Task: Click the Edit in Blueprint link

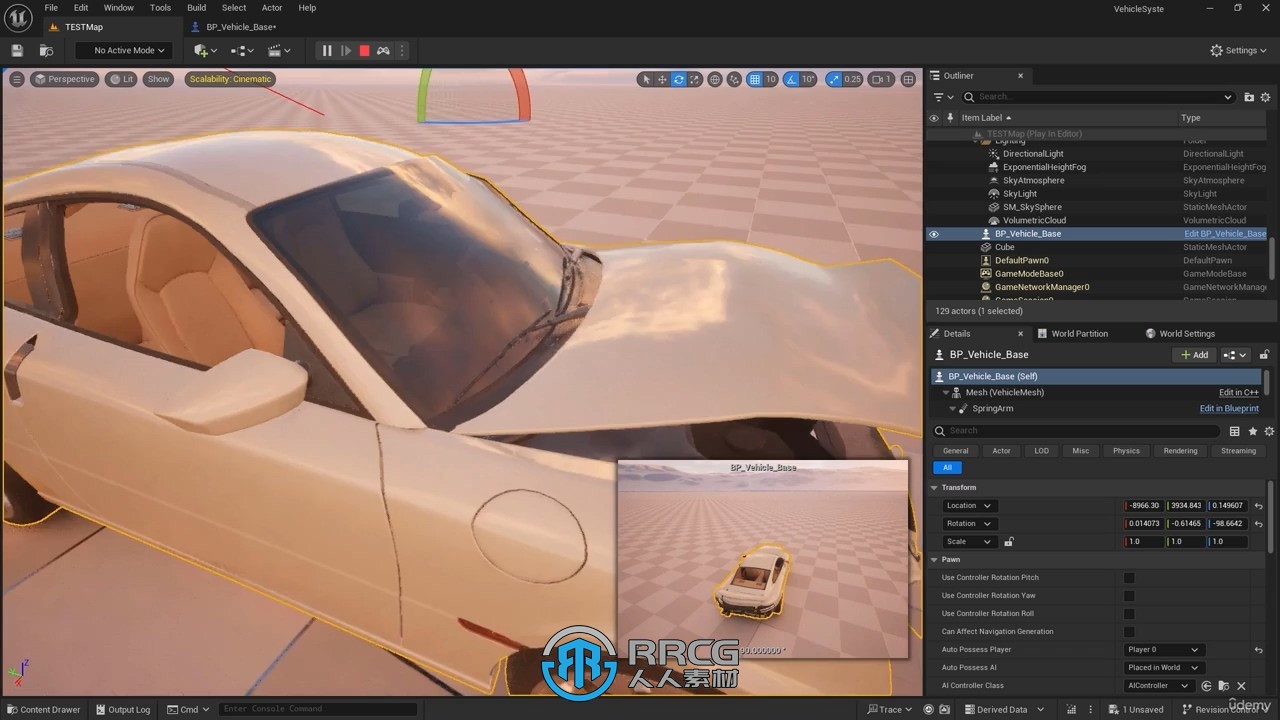Action: coord(1229,409)
